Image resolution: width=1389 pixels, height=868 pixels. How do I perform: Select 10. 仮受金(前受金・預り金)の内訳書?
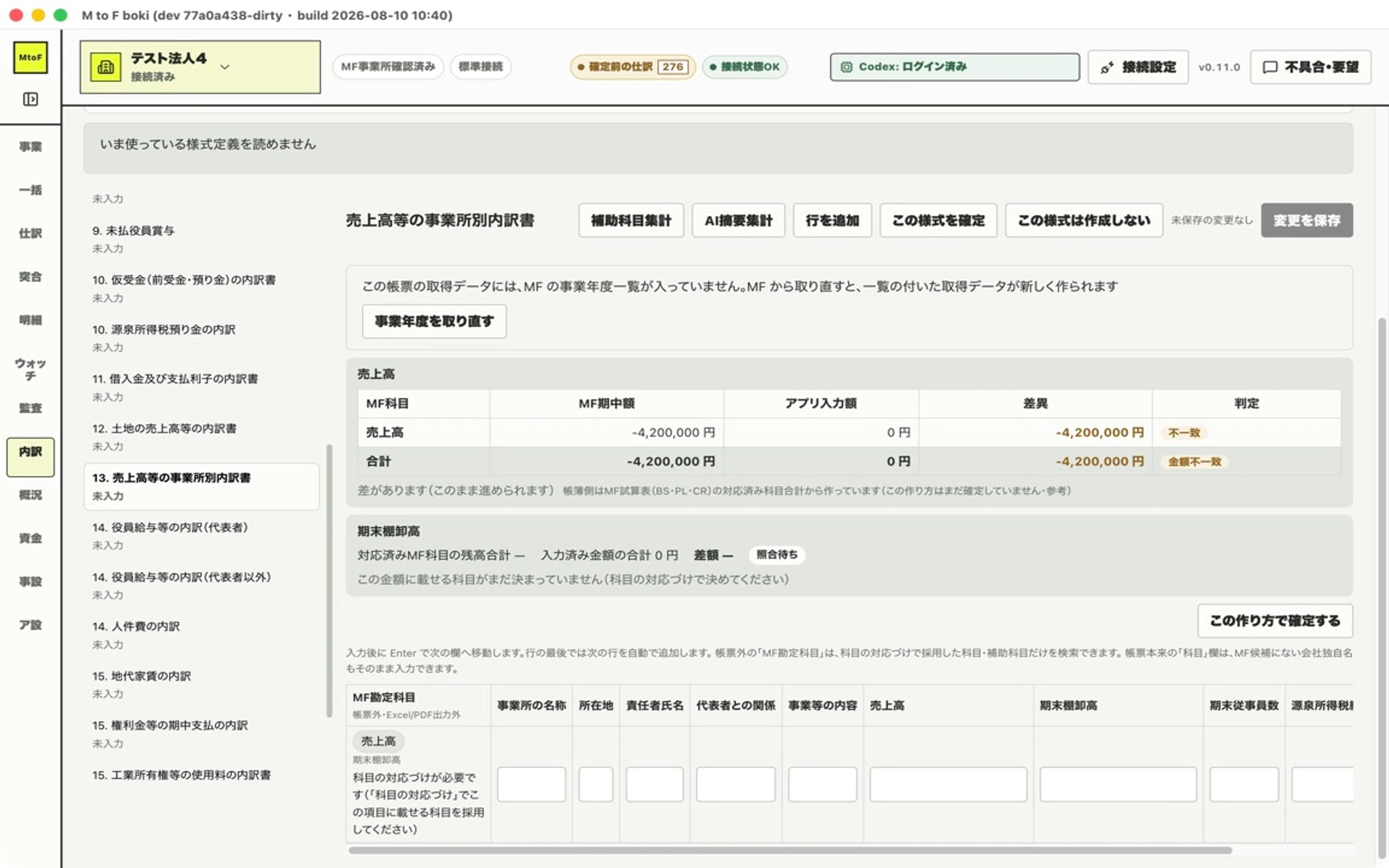point(201,289)
